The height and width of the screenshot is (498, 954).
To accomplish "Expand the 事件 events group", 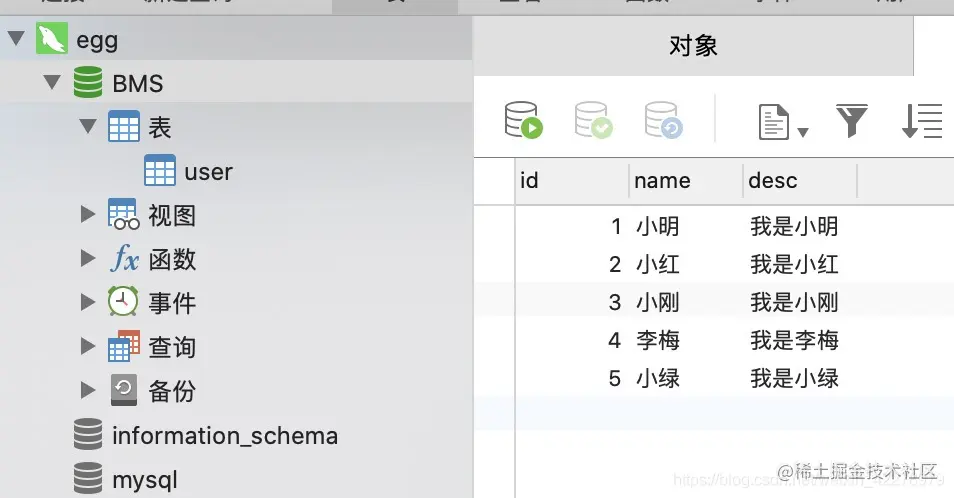I will coord(88,302).
